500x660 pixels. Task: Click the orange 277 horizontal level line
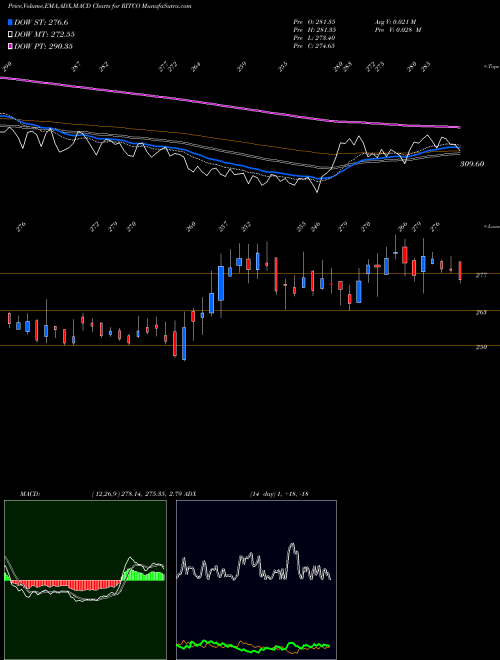click(250, 274)
